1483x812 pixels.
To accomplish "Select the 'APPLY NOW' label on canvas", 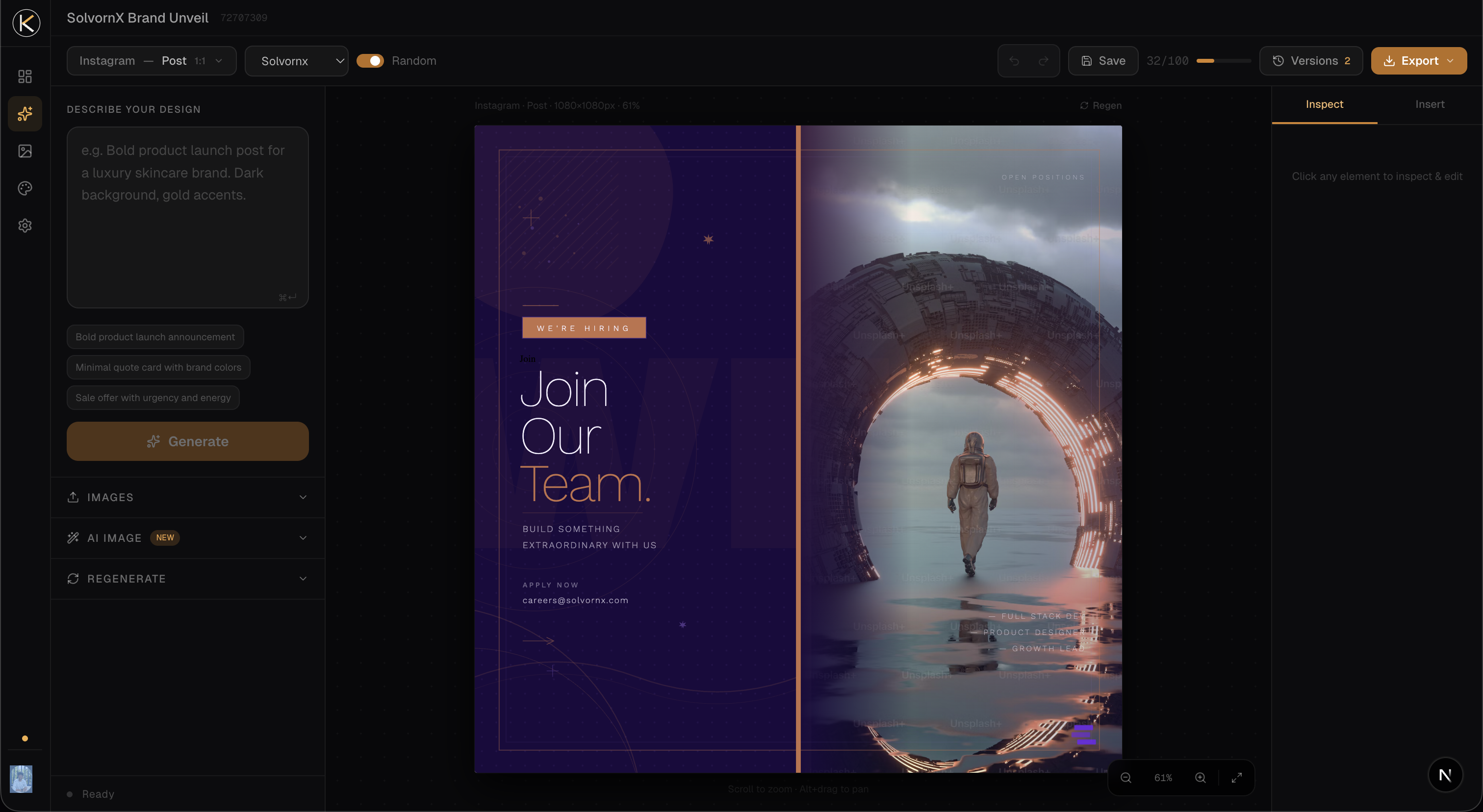I will click(550, 585).
